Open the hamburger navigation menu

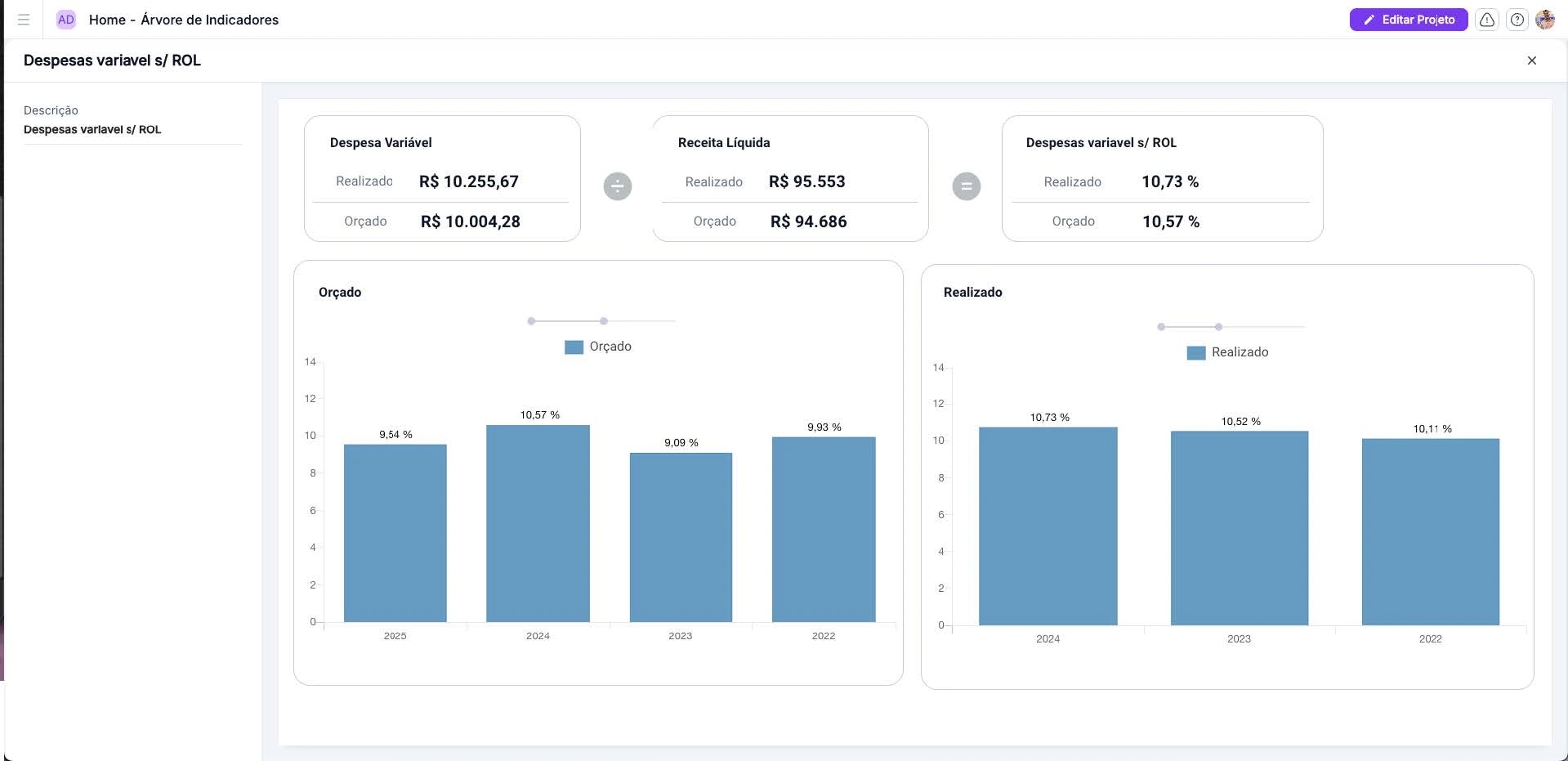point(24,20)
